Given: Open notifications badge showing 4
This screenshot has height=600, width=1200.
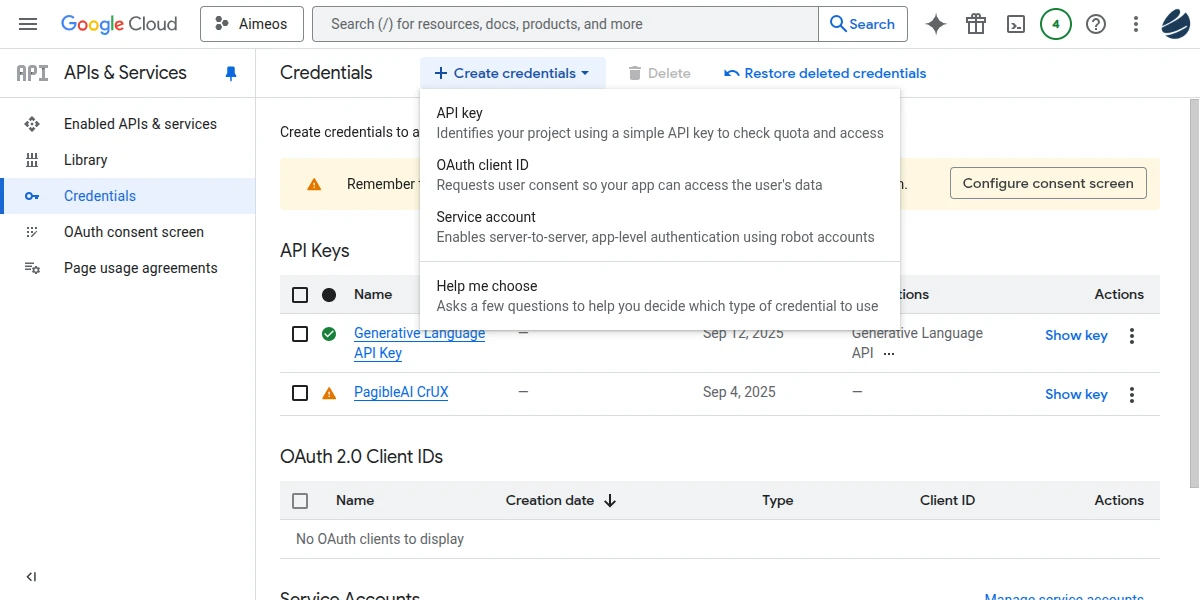Looking at the screenshot, I should click(1056, 24).
